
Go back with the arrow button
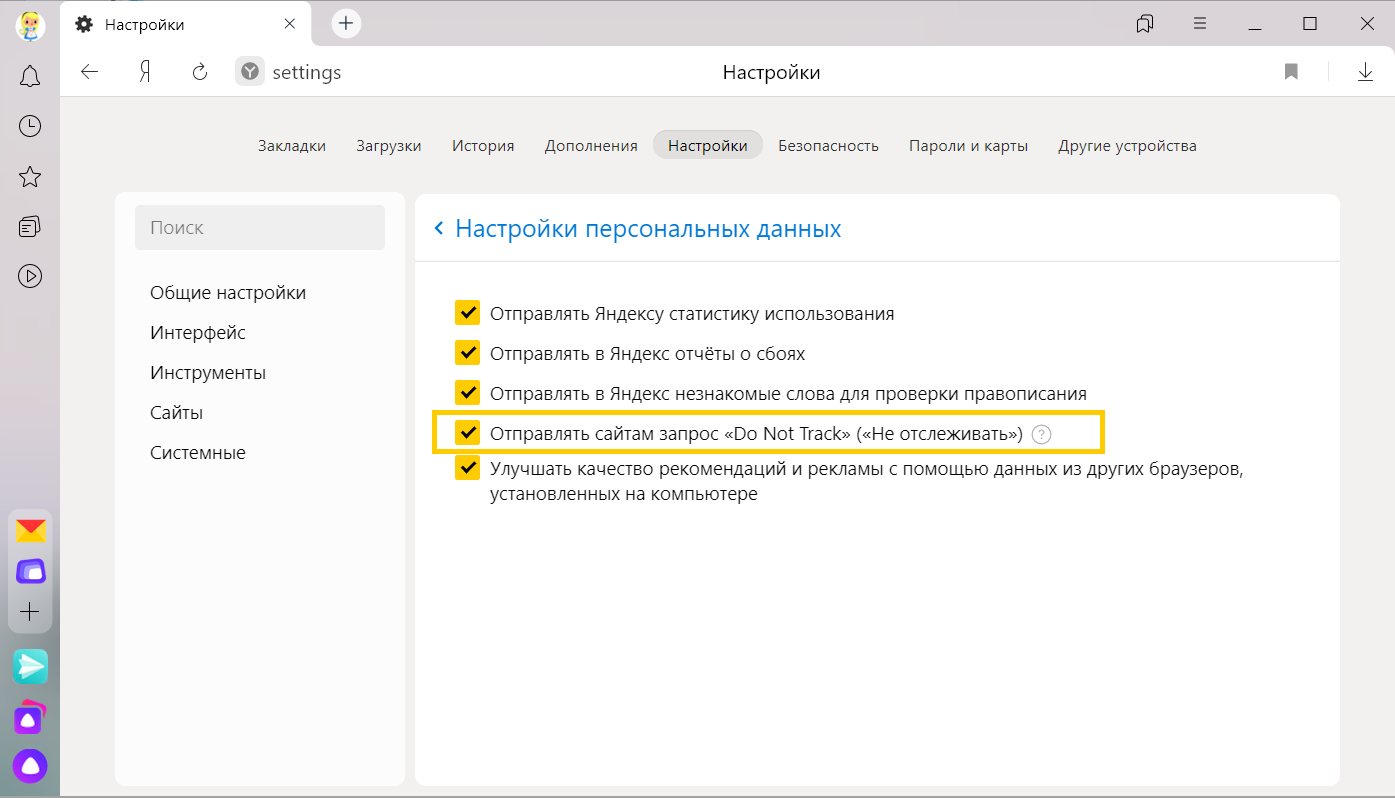tap(90, 72)
